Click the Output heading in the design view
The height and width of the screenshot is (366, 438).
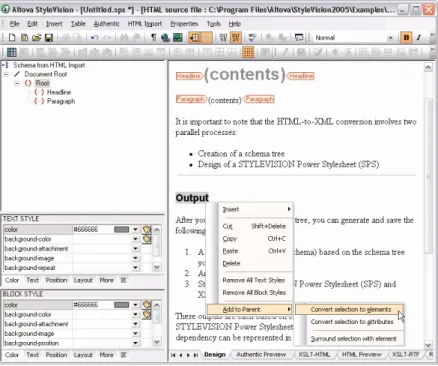click(192, 198)
